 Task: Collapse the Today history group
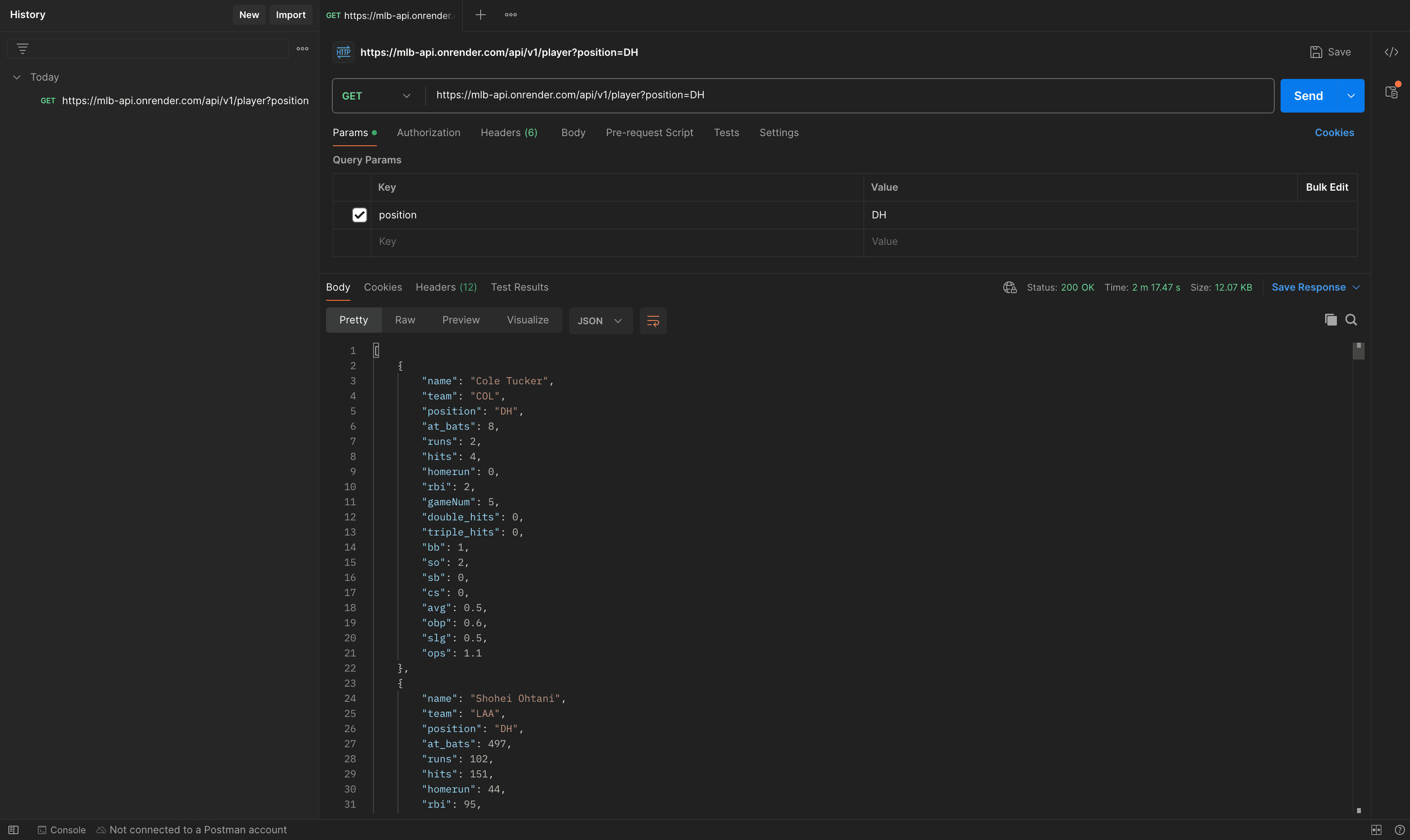pyautogui.click(x=17, y=77)
